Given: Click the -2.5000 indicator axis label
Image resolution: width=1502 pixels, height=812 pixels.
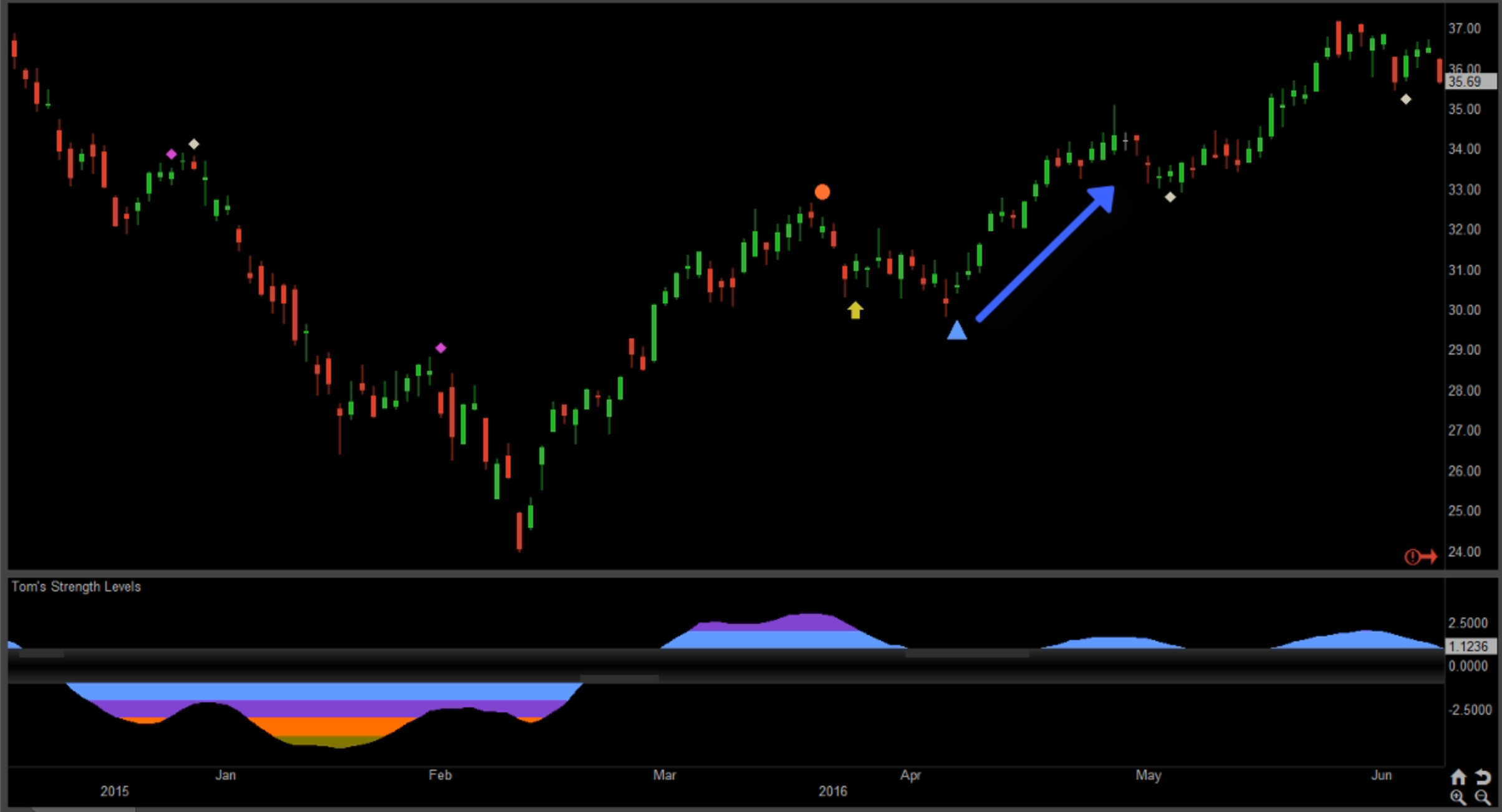Looking at the screenshot, I should tap(1470, 710).
